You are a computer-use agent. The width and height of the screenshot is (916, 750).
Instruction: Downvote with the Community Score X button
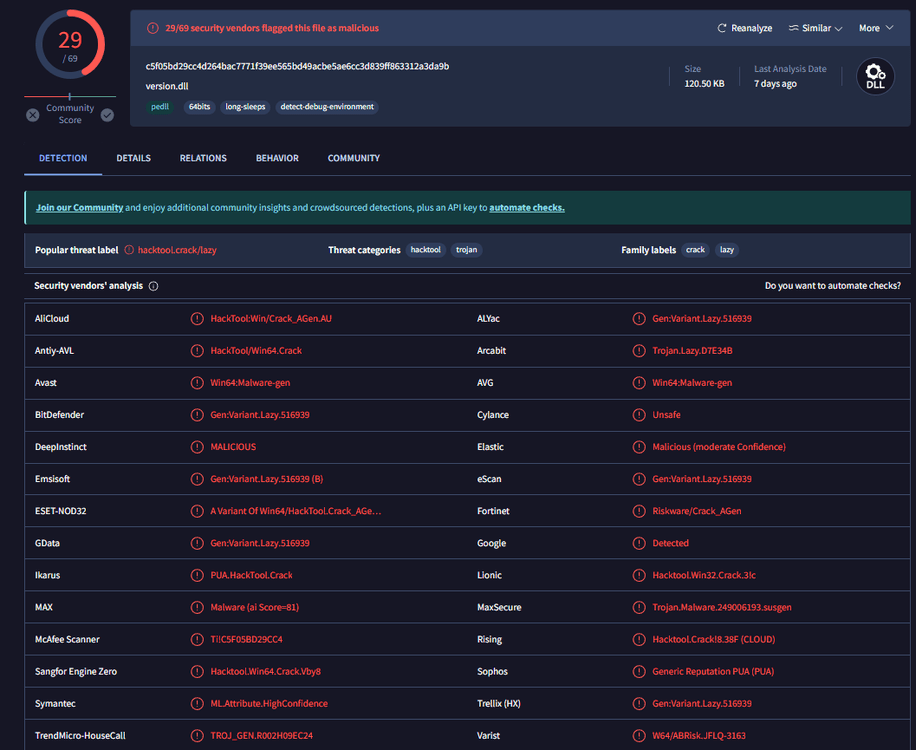(x=33, y=115)
